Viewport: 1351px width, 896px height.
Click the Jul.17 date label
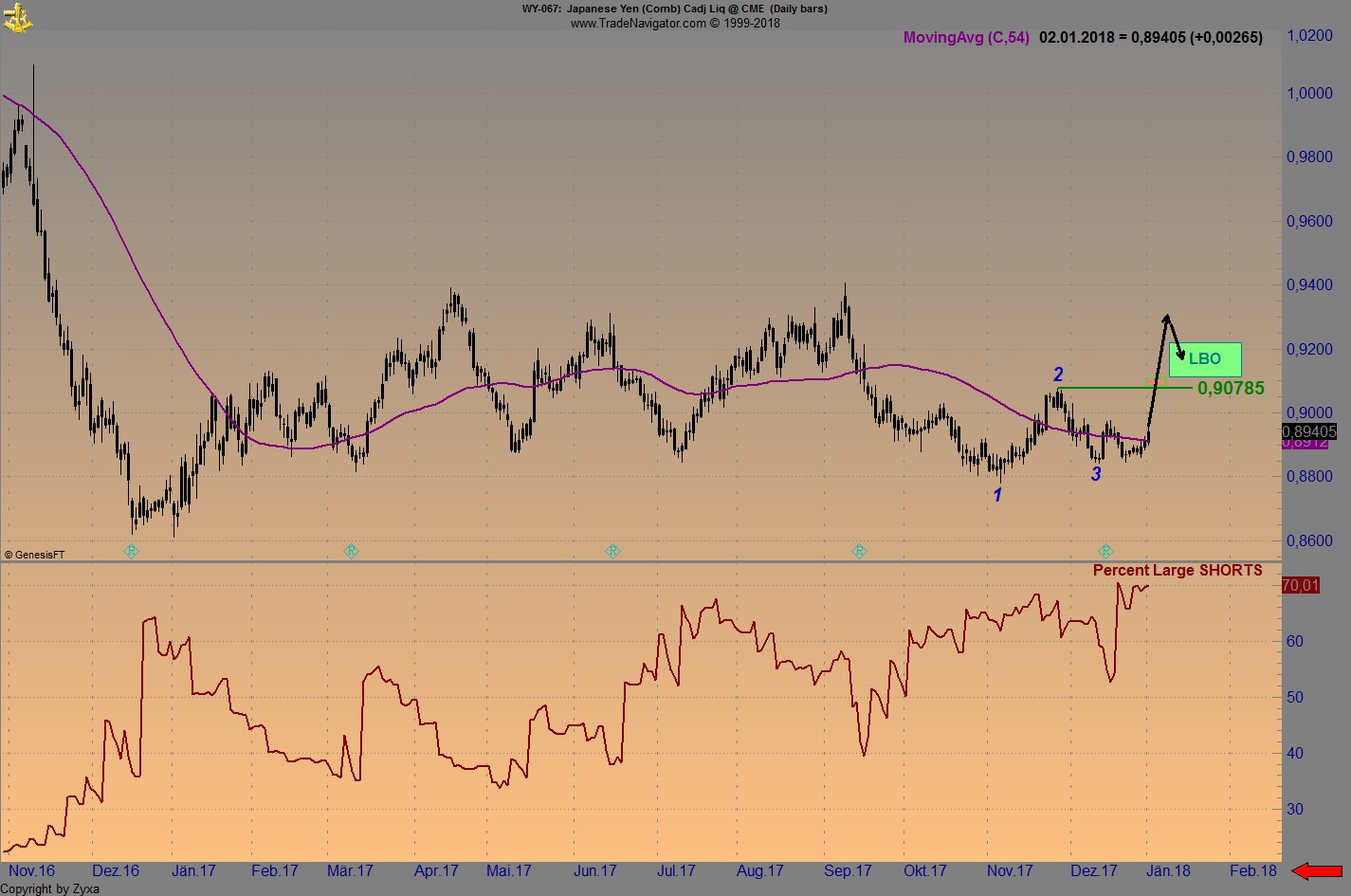click(676, 870)
